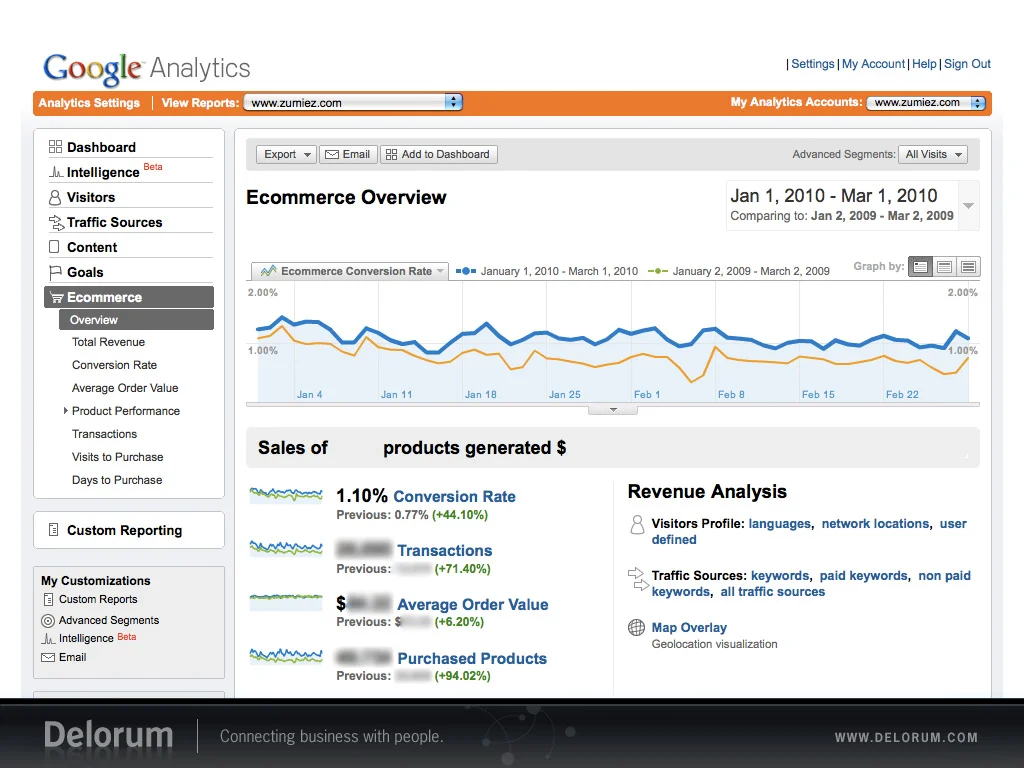This screenshot has width=1024, height=768.
Task: Open the Content section
Action: click(92, 248)
